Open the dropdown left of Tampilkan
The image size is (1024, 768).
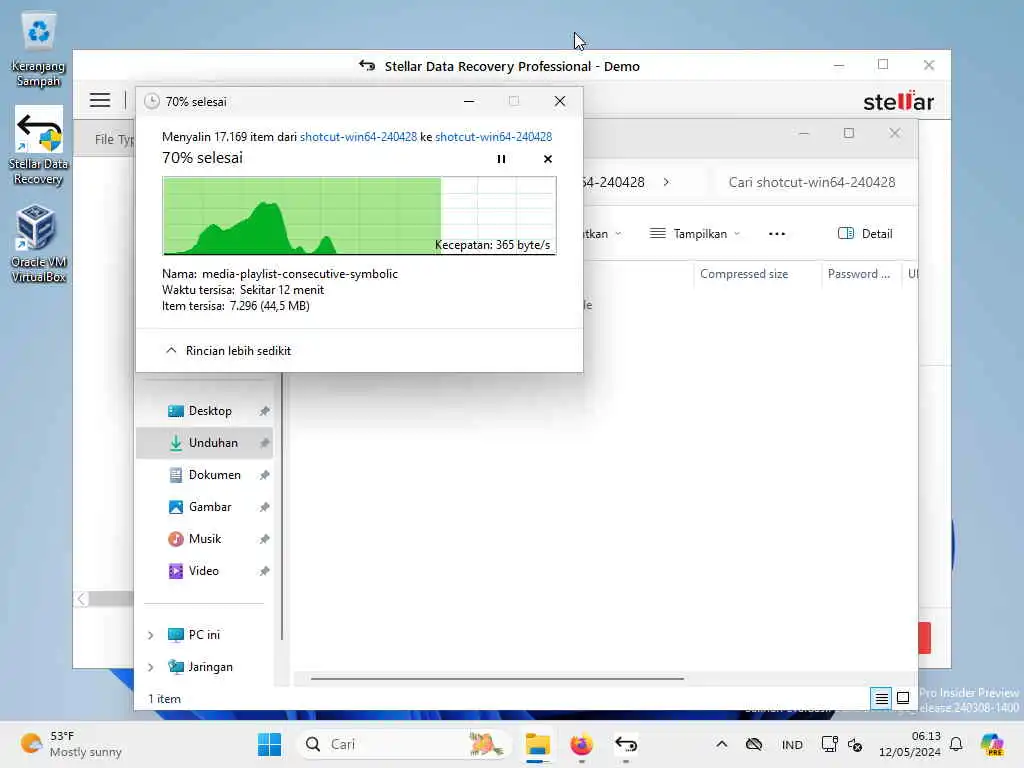pos(601,234)
